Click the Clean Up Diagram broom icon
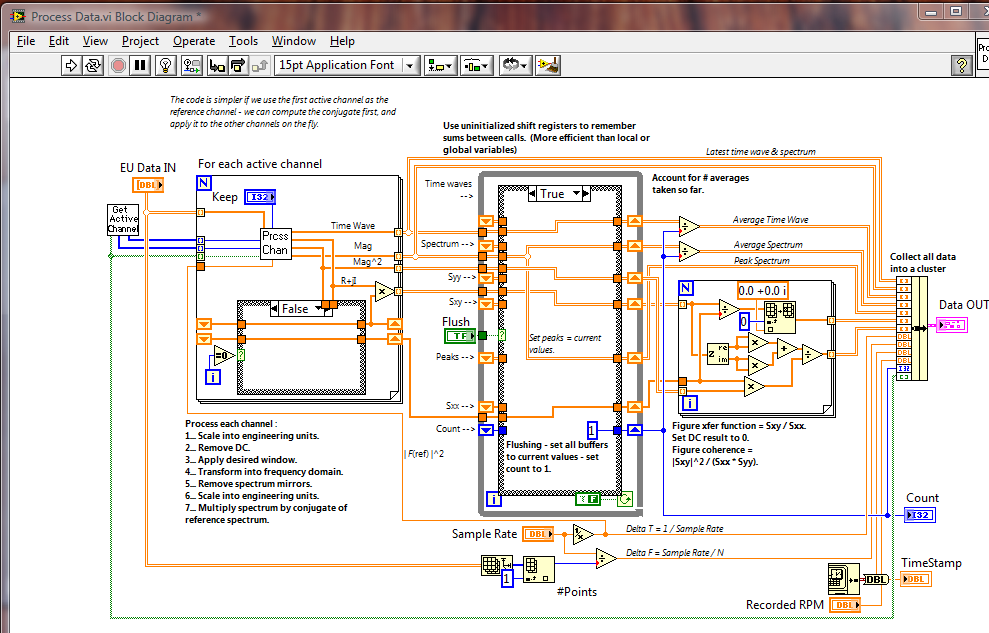This screenshot has height=633, width=989. coord(546,65)
